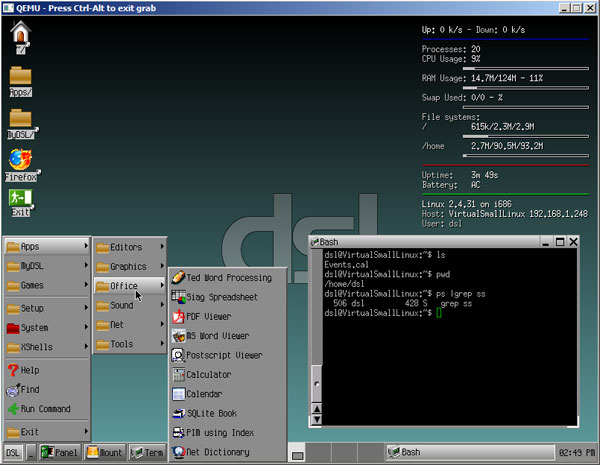This screenshot has width=600, height=465.
Task: Click the Bash window title bar
Action: [444, 242]
